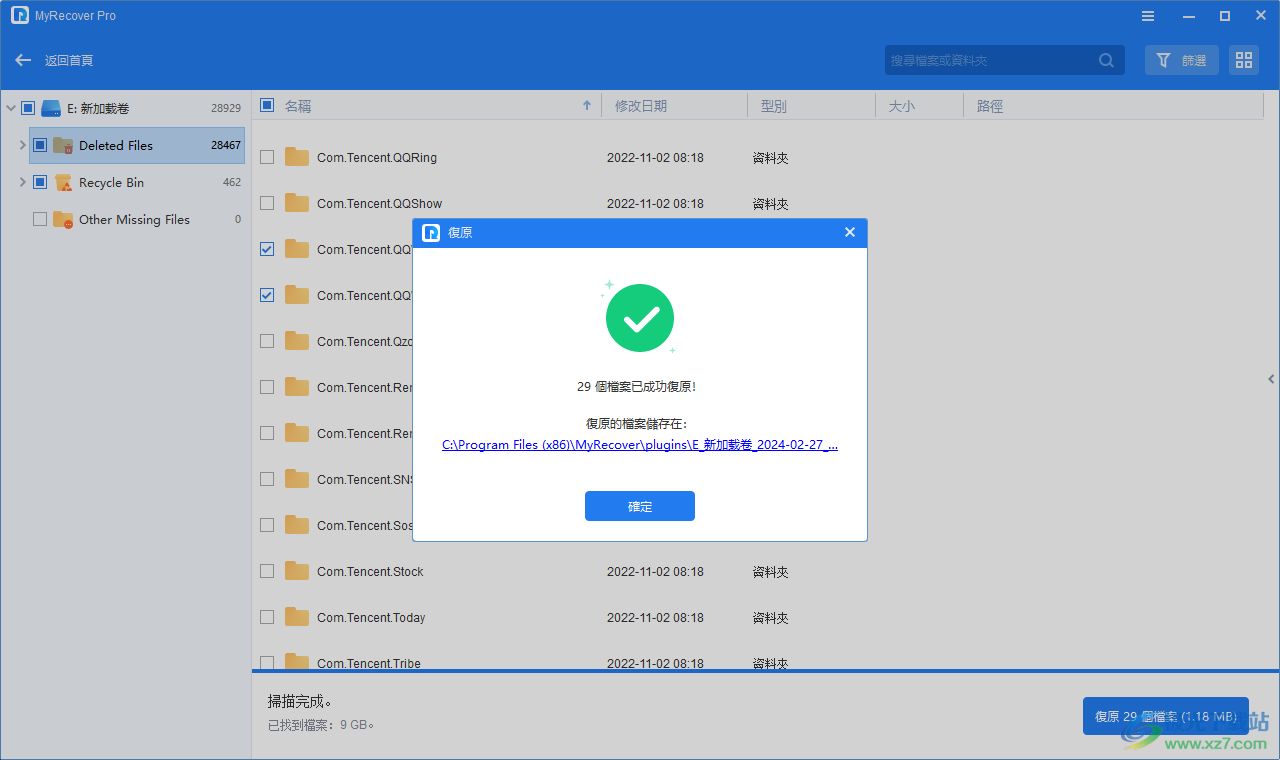Open the hamburger menu in the title bar
Screen dimensions: 1280x760
point(1147,15)
